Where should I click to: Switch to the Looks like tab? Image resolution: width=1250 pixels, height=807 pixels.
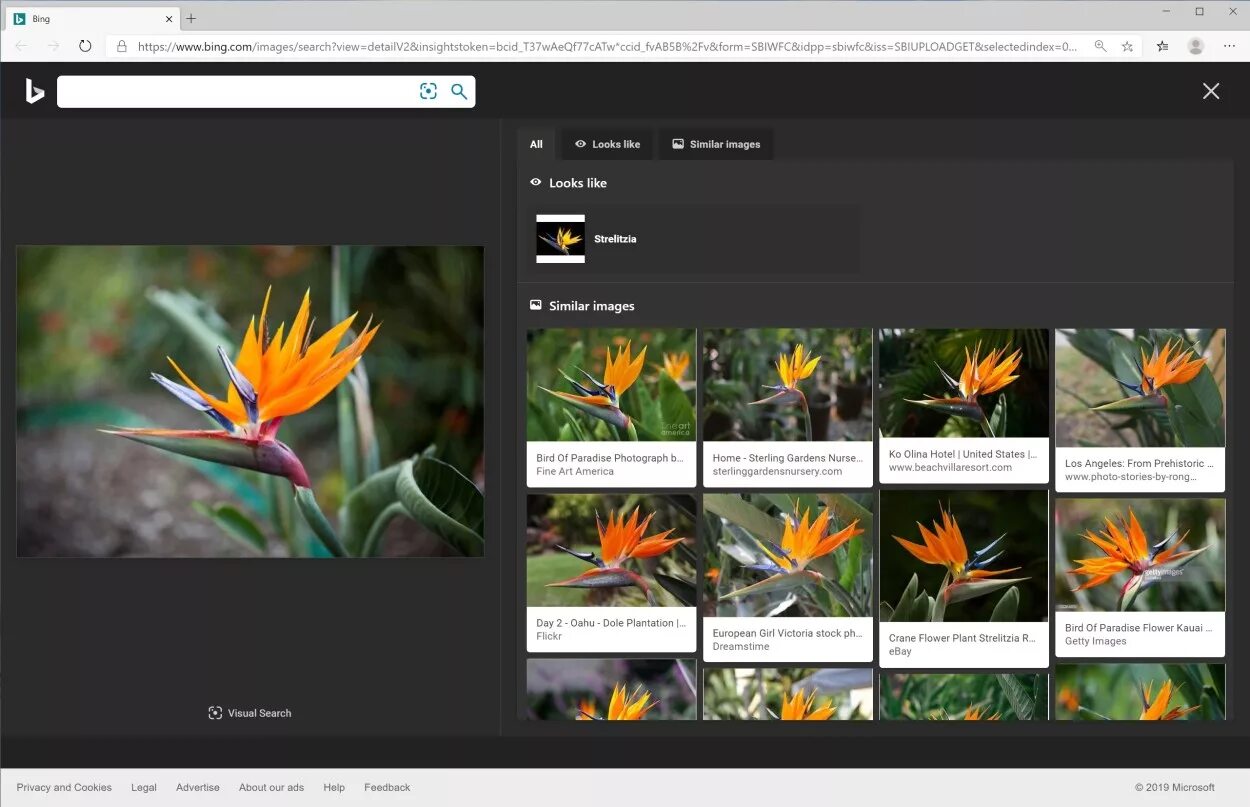pos(607,144)
